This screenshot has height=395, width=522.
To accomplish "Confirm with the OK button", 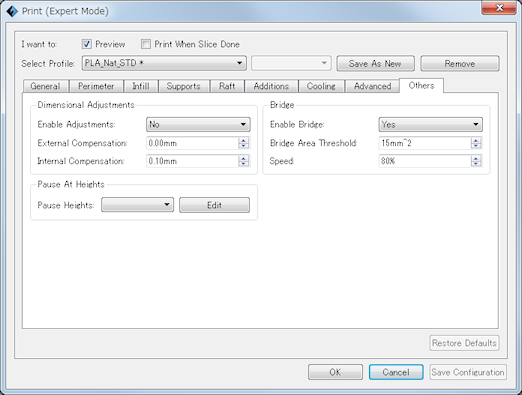I will (x=335, y=372).
